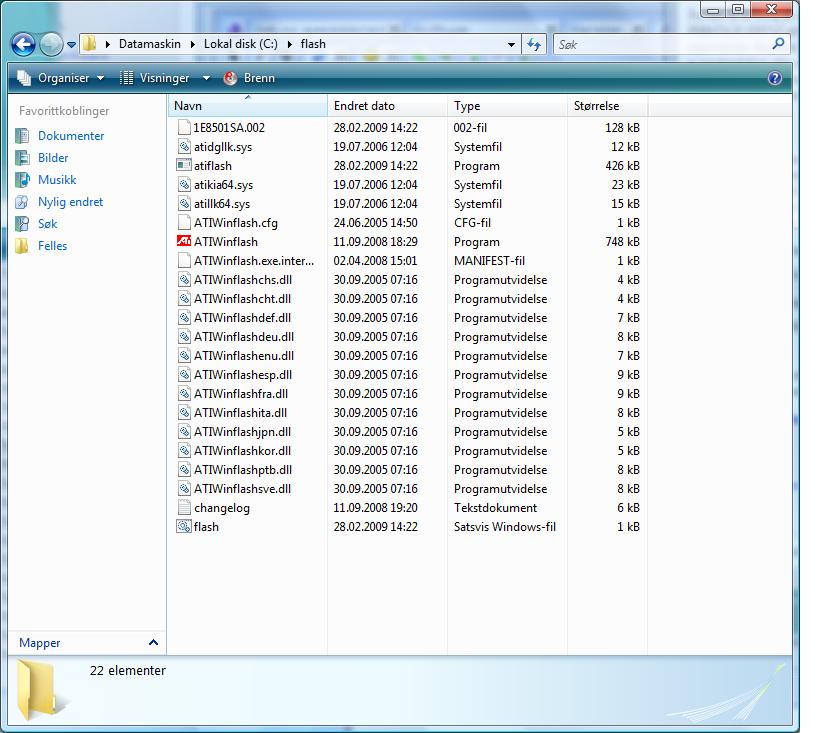This screenshot has height=733, width=840.
Task: Navigate to Lokal disk (C:) breadcrumb
Action: [241, 44]
